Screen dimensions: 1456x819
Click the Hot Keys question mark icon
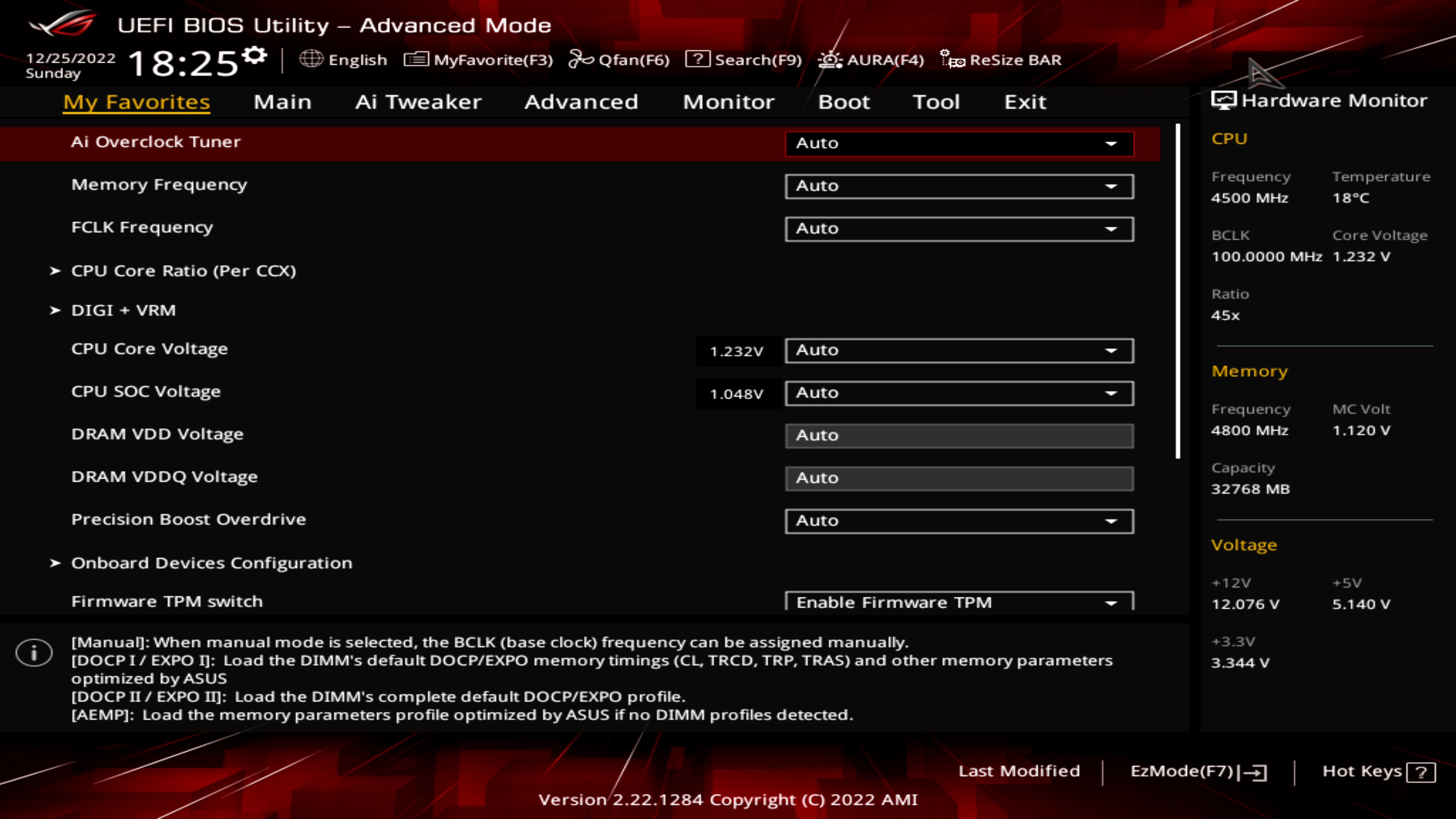click(1421, 772)
